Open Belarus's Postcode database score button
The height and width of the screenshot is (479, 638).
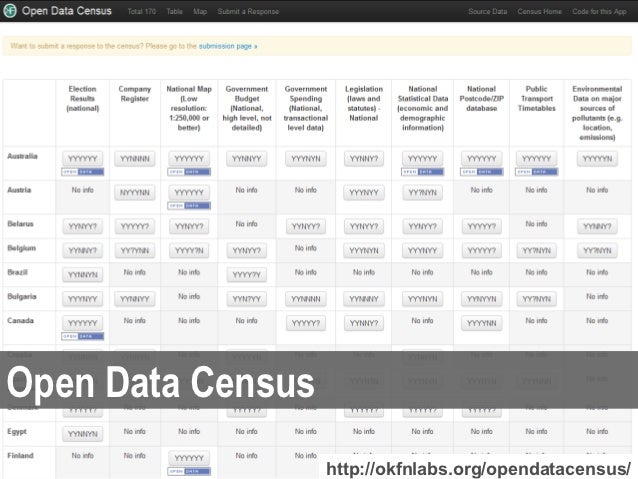point(482,226)
